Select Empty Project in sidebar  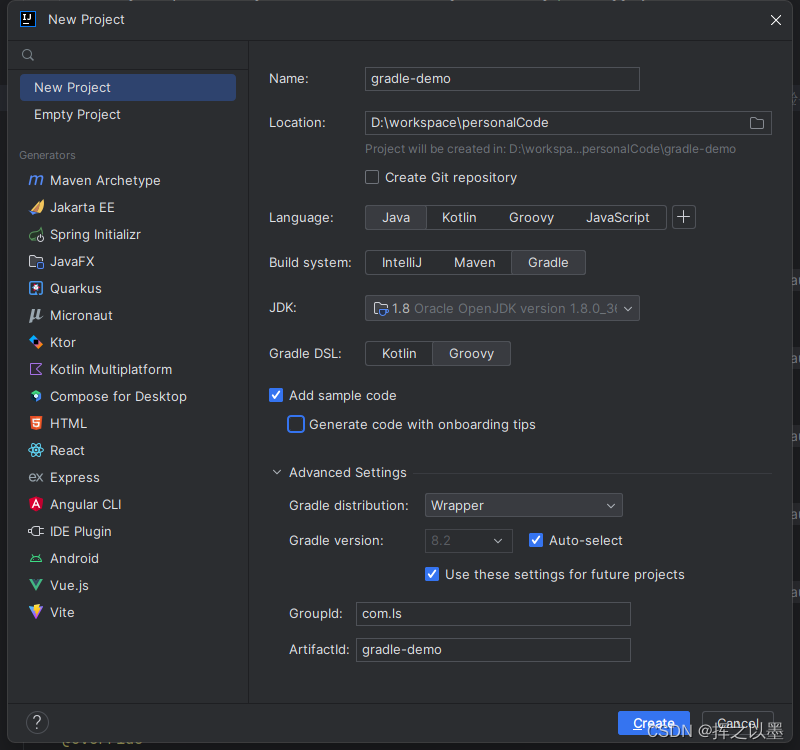click(x=128, y=114)
